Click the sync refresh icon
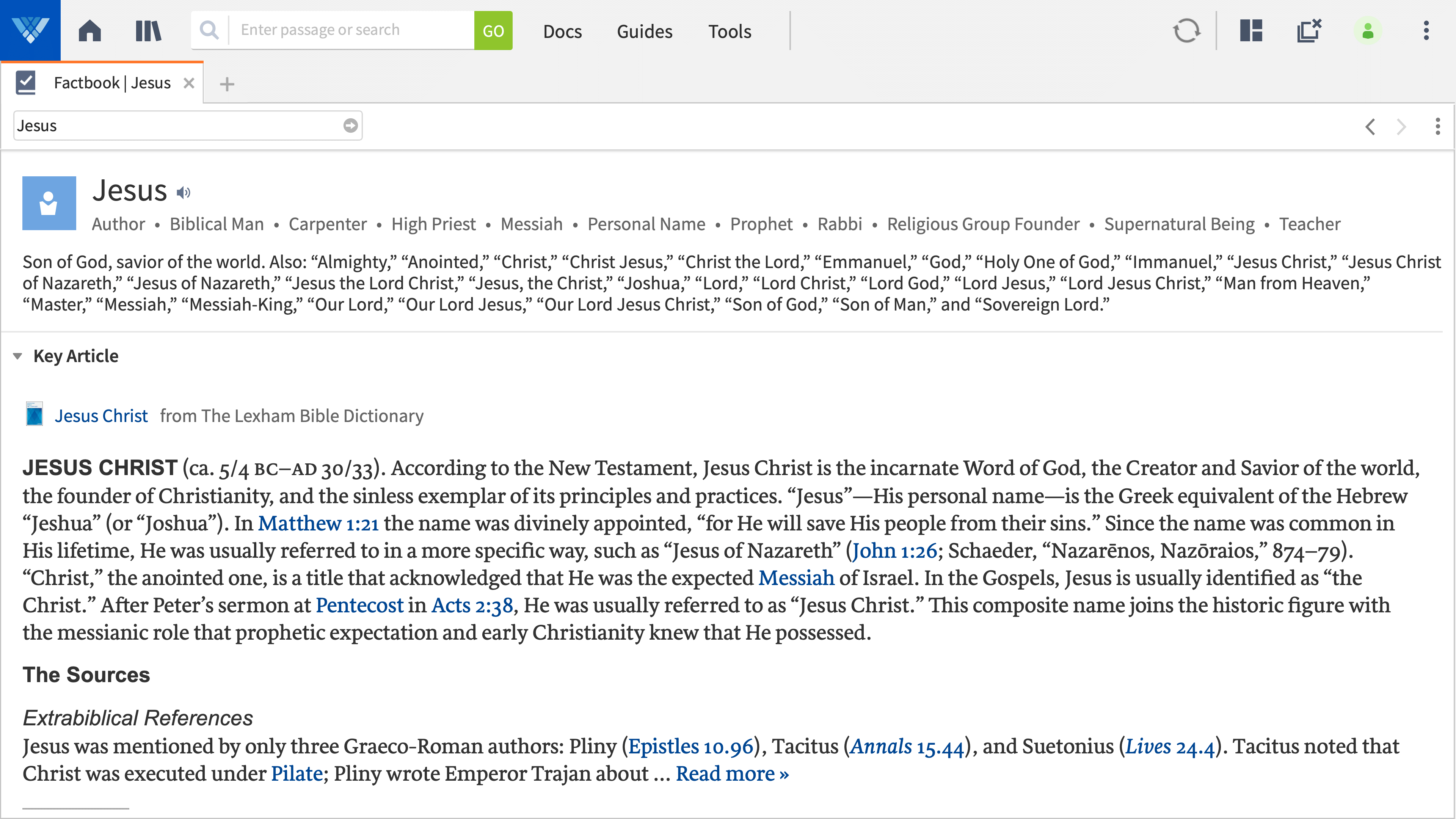Viewport: 1456px width, 819px height. 1186,30
